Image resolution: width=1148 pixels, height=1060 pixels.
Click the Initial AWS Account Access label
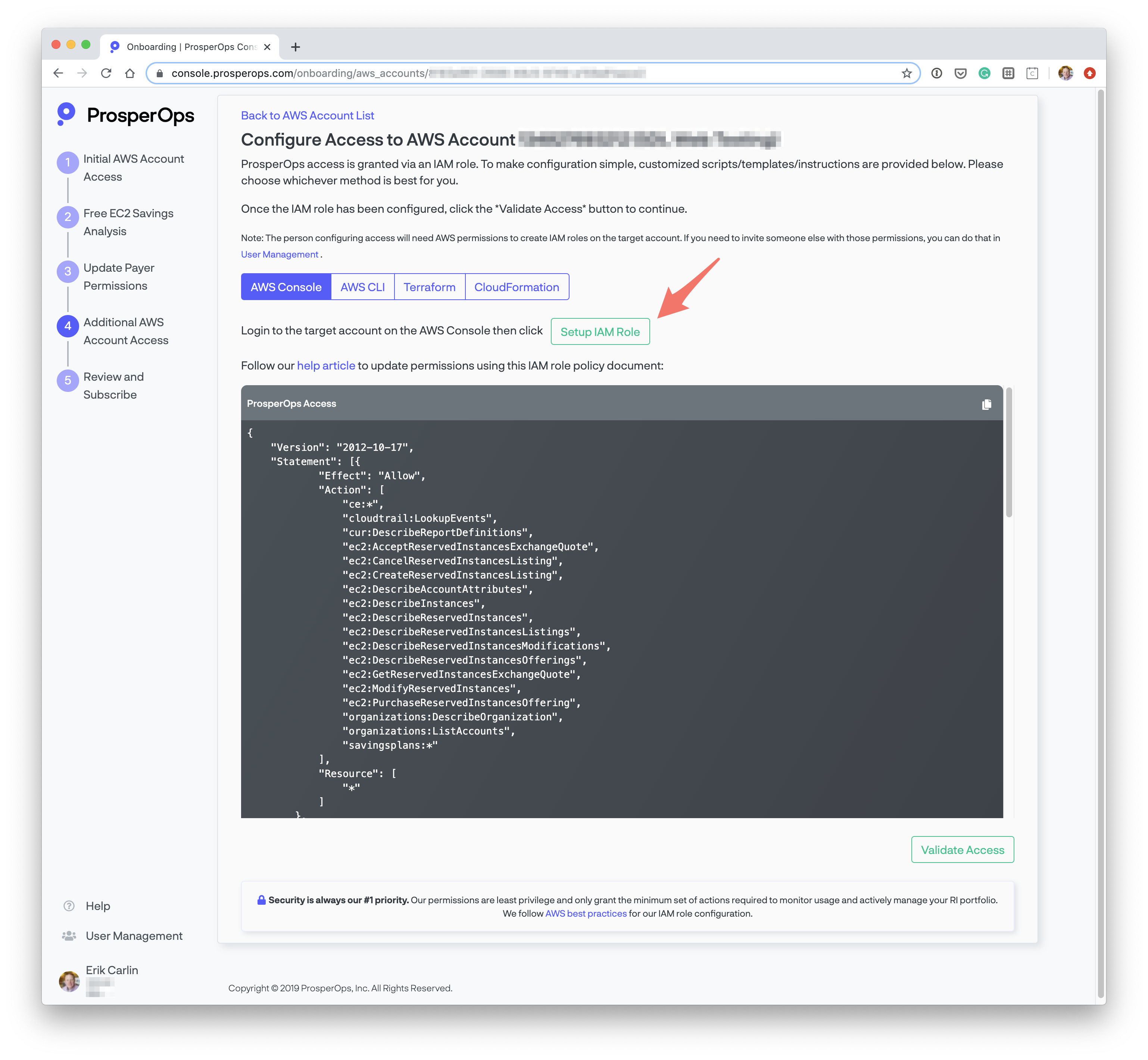point(133,168)
